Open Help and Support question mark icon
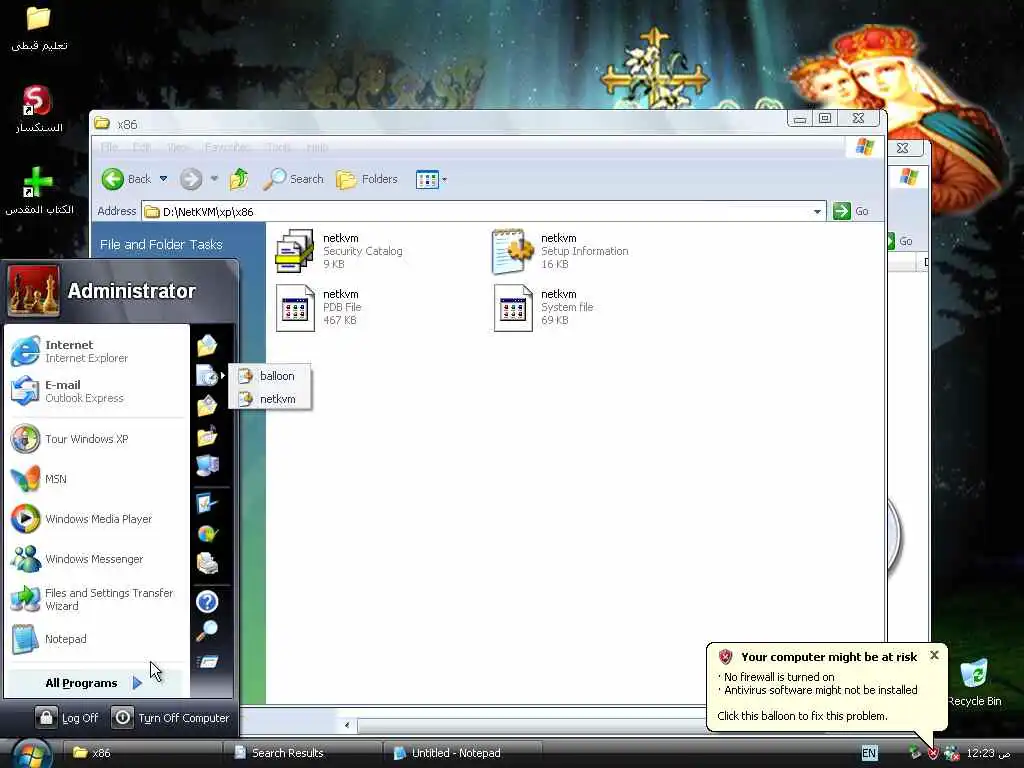Image resolution: width=1024 pixels, height=768 pixels. 207,601
